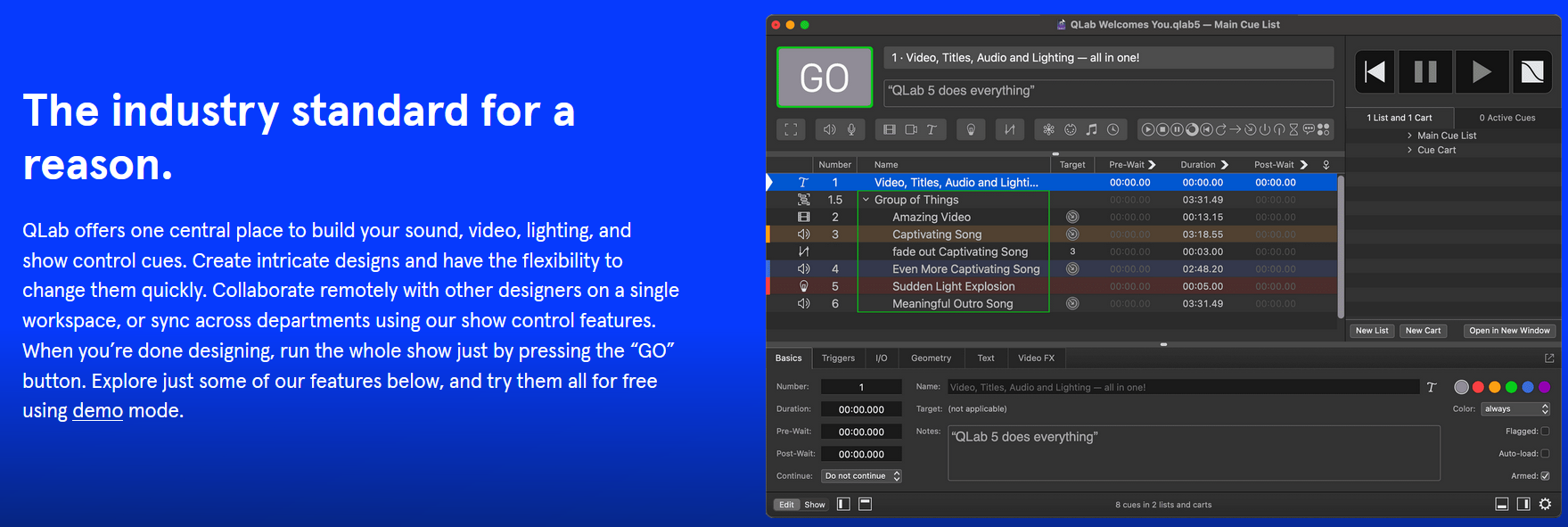Open the Continue mode dropdown
This screenshot has width=1568, height=527.
862,476
